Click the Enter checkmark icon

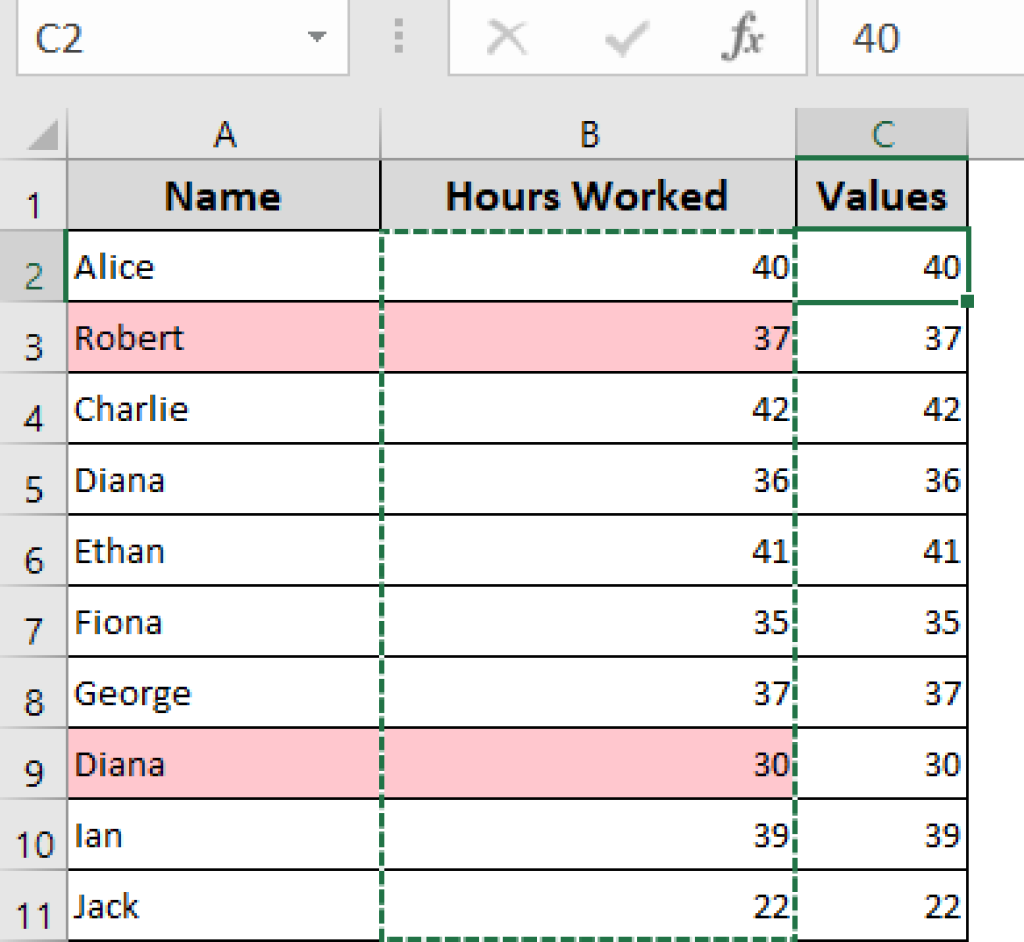625,38
